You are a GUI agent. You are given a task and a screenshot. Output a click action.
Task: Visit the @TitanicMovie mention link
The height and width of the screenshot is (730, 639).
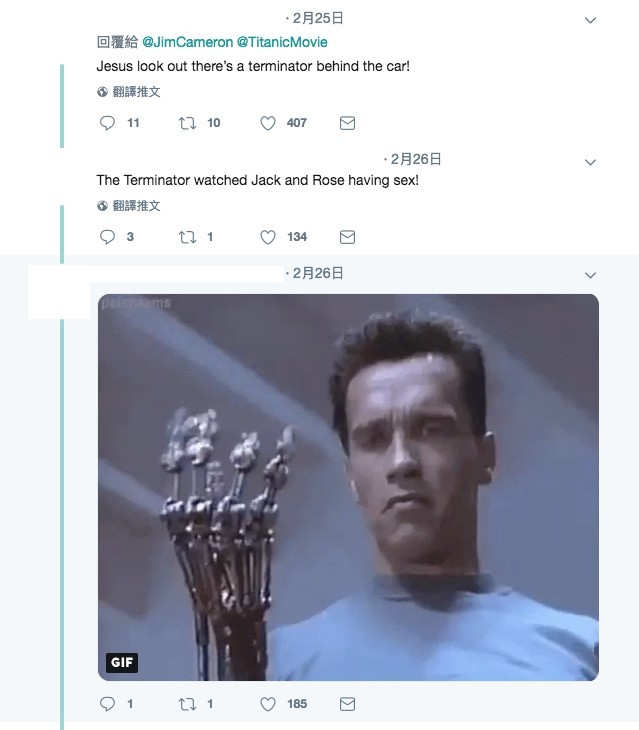point(282,42)
